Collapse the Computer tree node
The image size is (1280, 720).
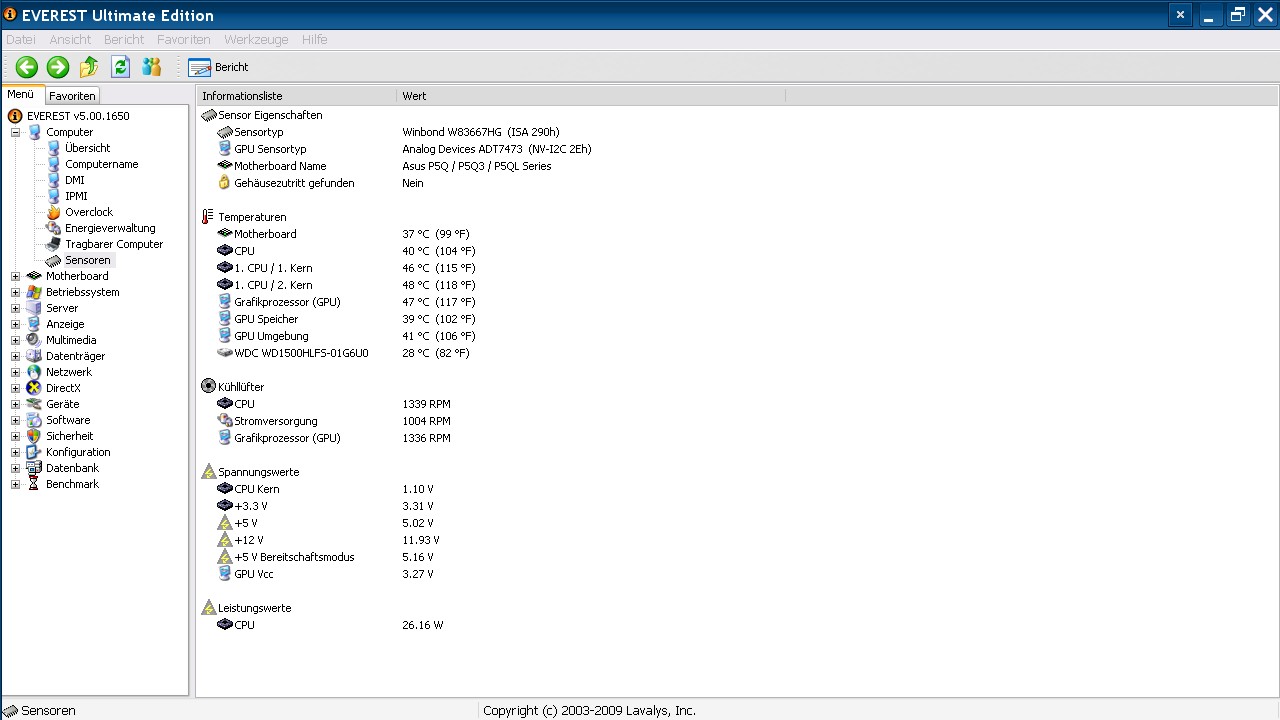[x=15, y=132]
